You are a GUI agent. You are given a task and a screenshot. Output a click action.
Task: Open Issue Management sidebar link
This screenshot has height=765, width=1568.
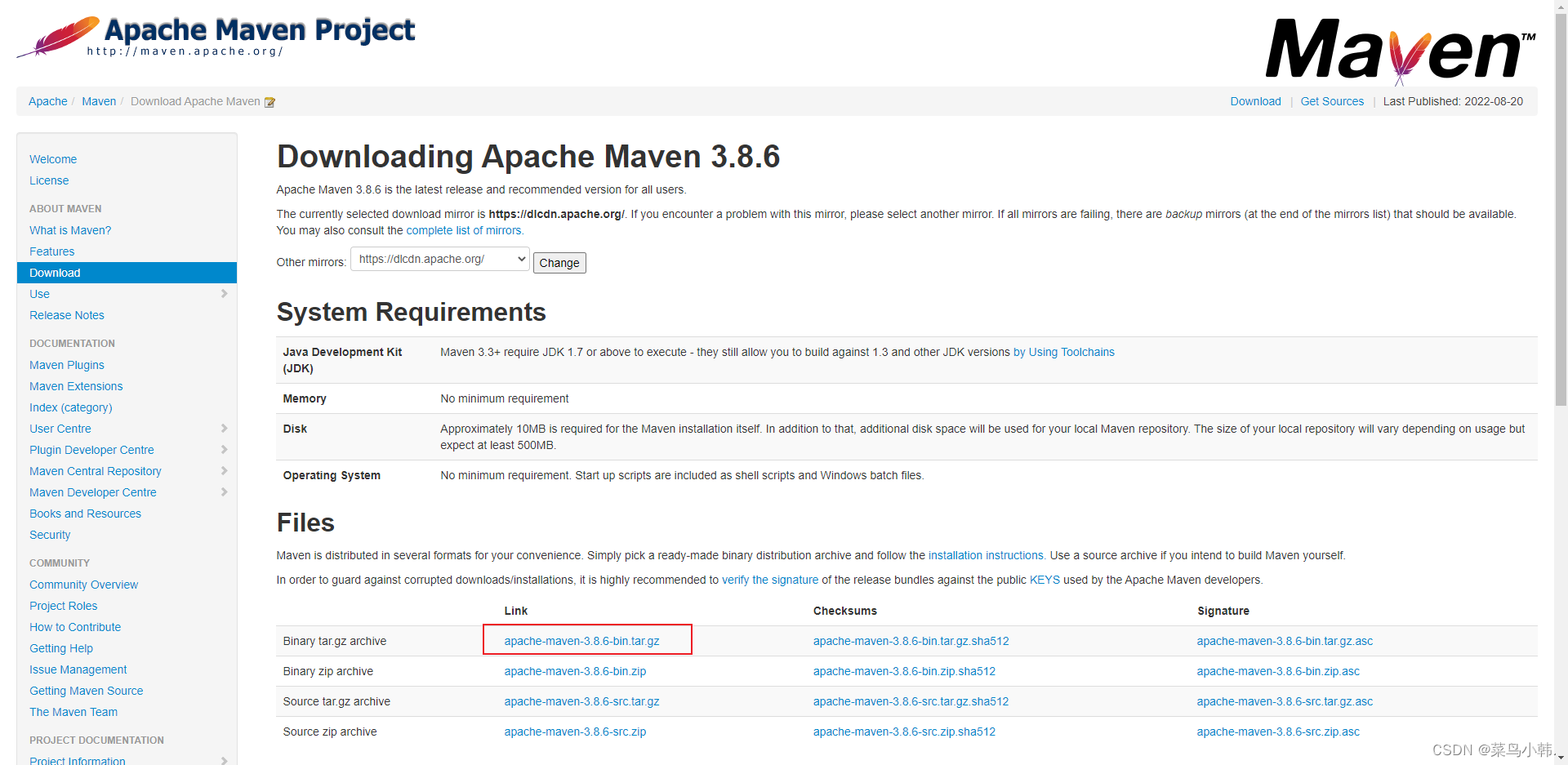coord(78,669)
